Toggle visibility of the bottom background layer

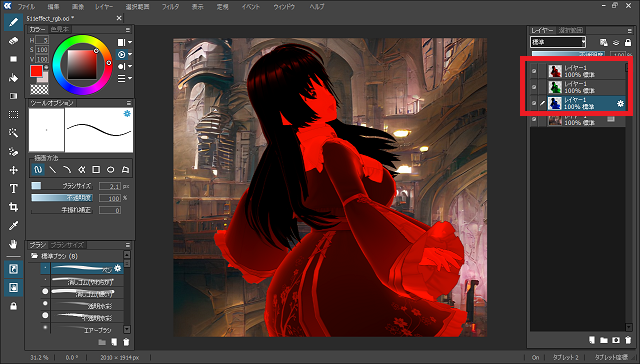point(534,119)
